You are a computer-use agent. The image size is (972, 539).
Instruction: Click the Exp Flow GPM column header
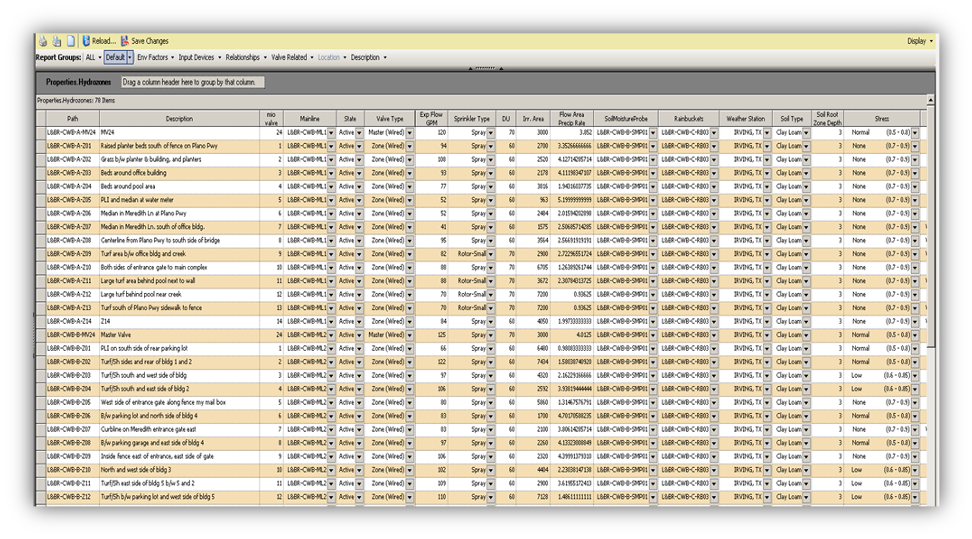431,118
